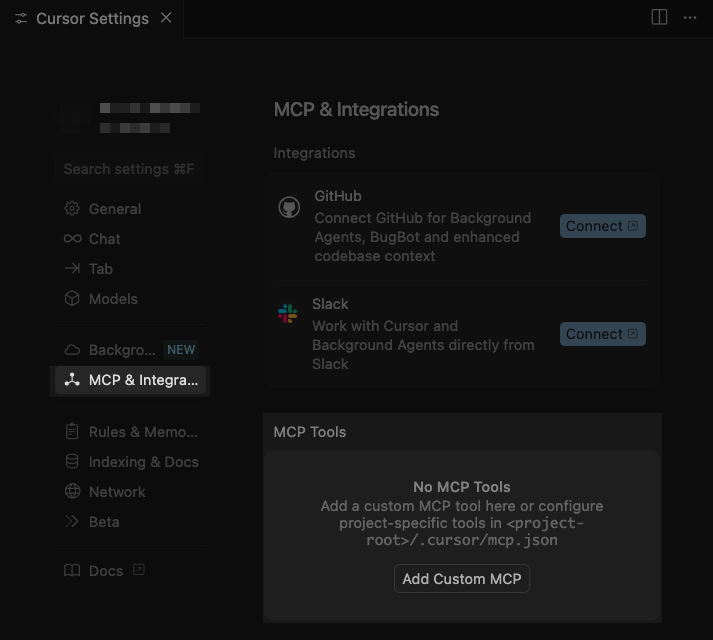Connect the Slack integration
Image resolution: width=713 pixels, height=640 pixels.
tap(602, 334)
